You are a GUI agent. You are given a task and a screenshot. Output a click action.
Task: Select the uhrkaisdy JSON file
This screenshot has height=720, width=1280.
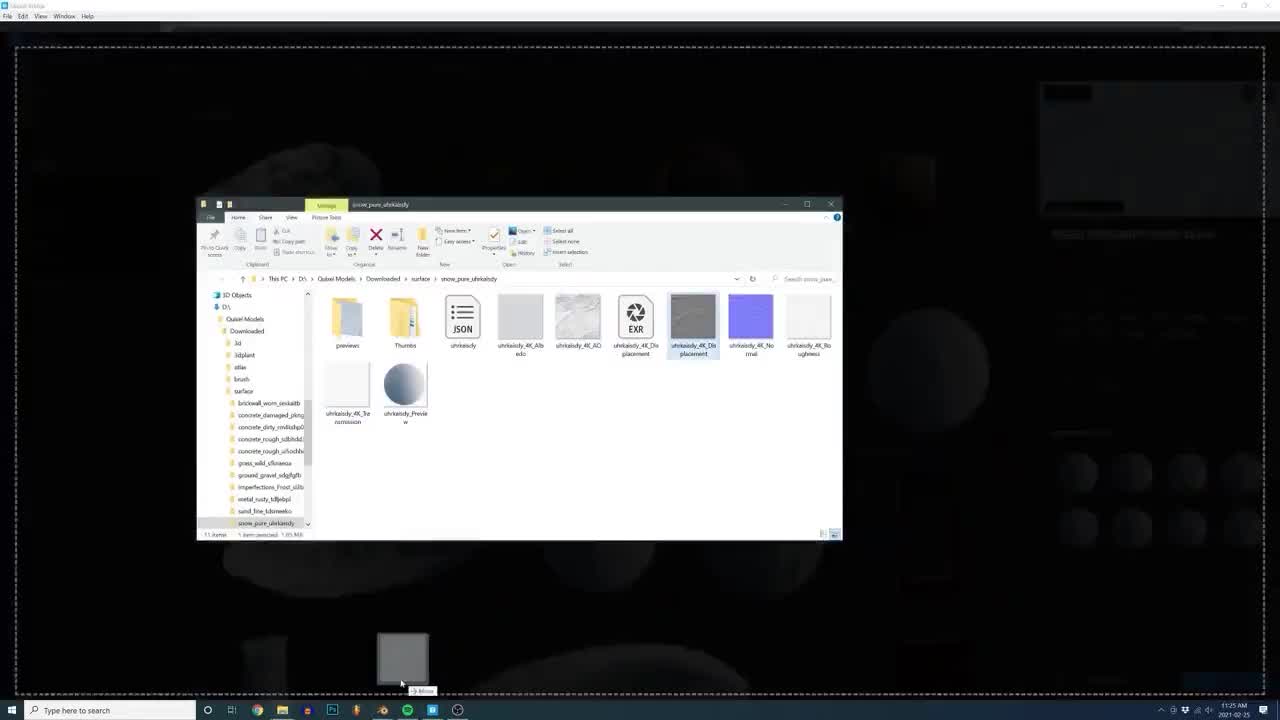[x=462, y=322]
